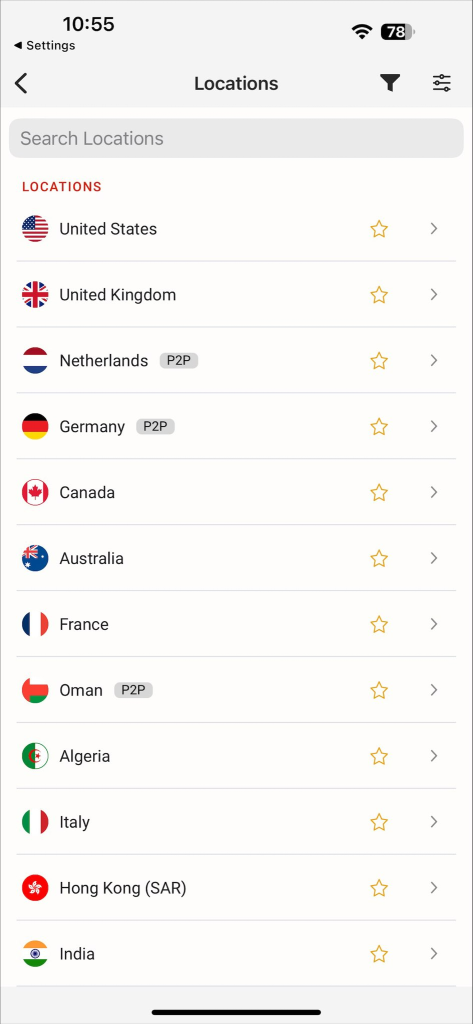Image resolution: width=473 pixels, height=1024 pixels.
Task: Open the filter funnel icon
Action: point(390,83)
